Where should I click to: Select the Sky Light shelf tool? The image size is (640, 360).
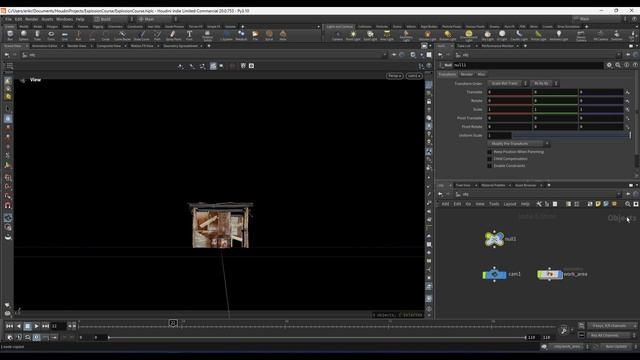point(487,36)
